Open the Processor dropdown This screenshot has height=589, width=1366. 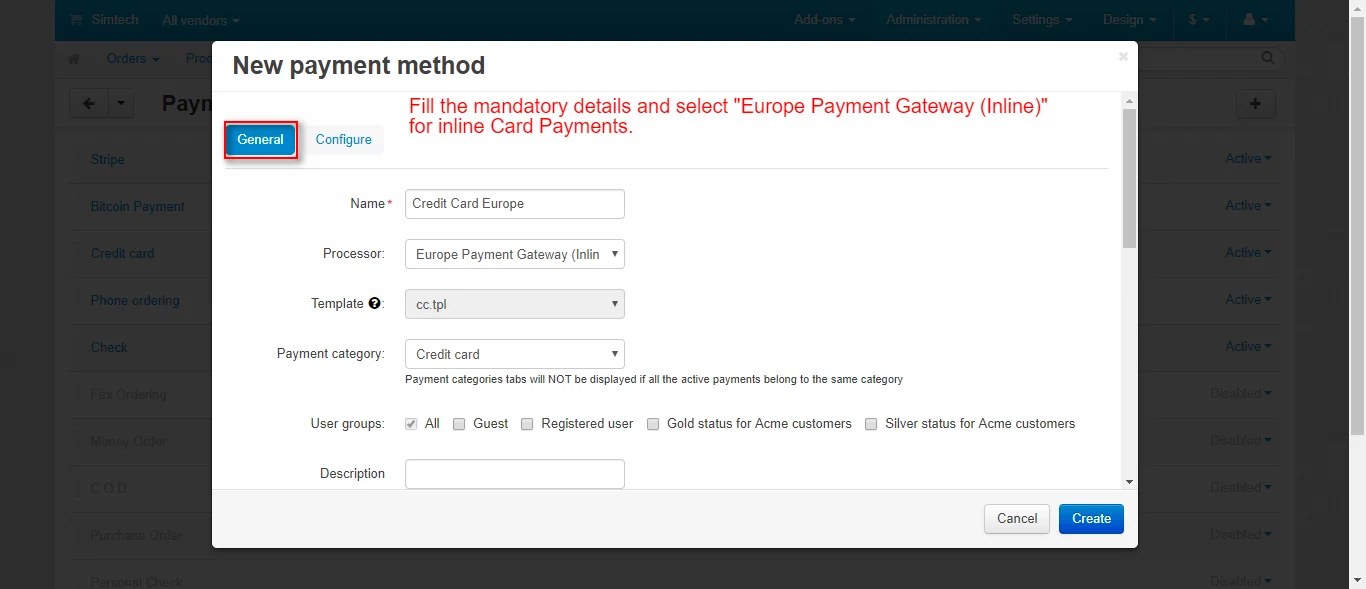(514, 254)
